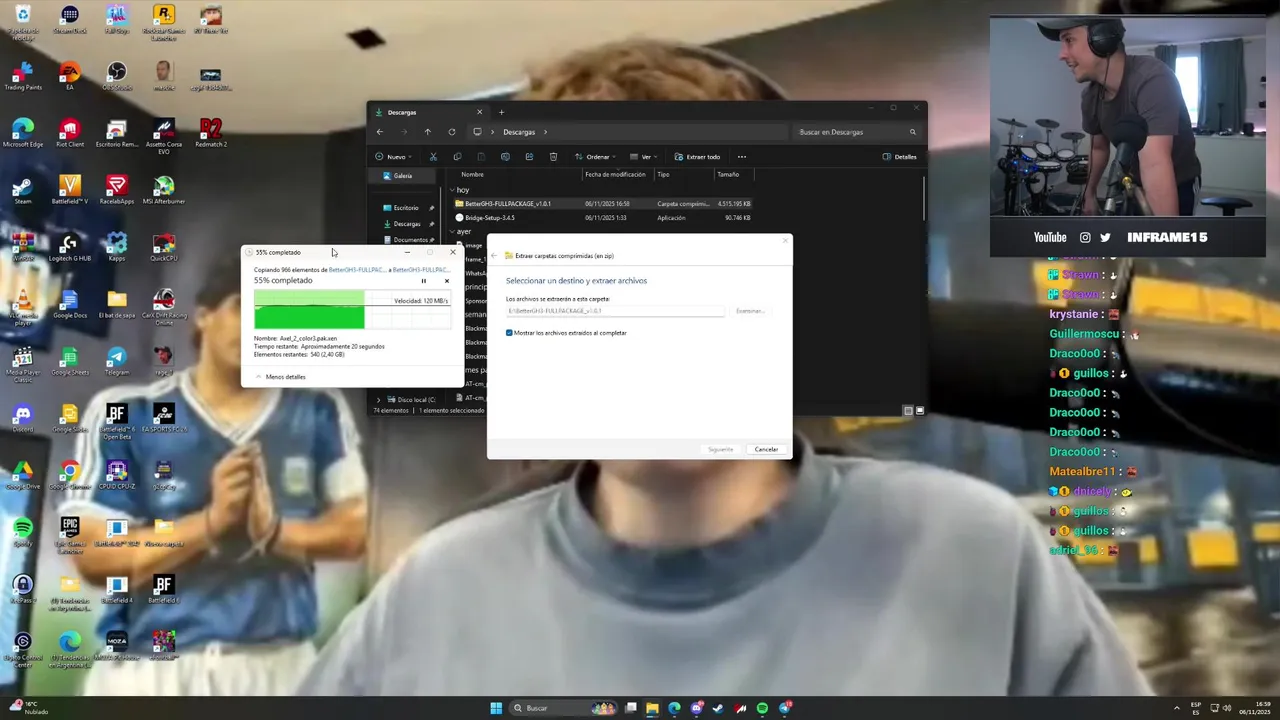Viewport: 1280px width, 720px height.
Task: Open the Ver dropdown menu
Action: click(x=645, y=157)
